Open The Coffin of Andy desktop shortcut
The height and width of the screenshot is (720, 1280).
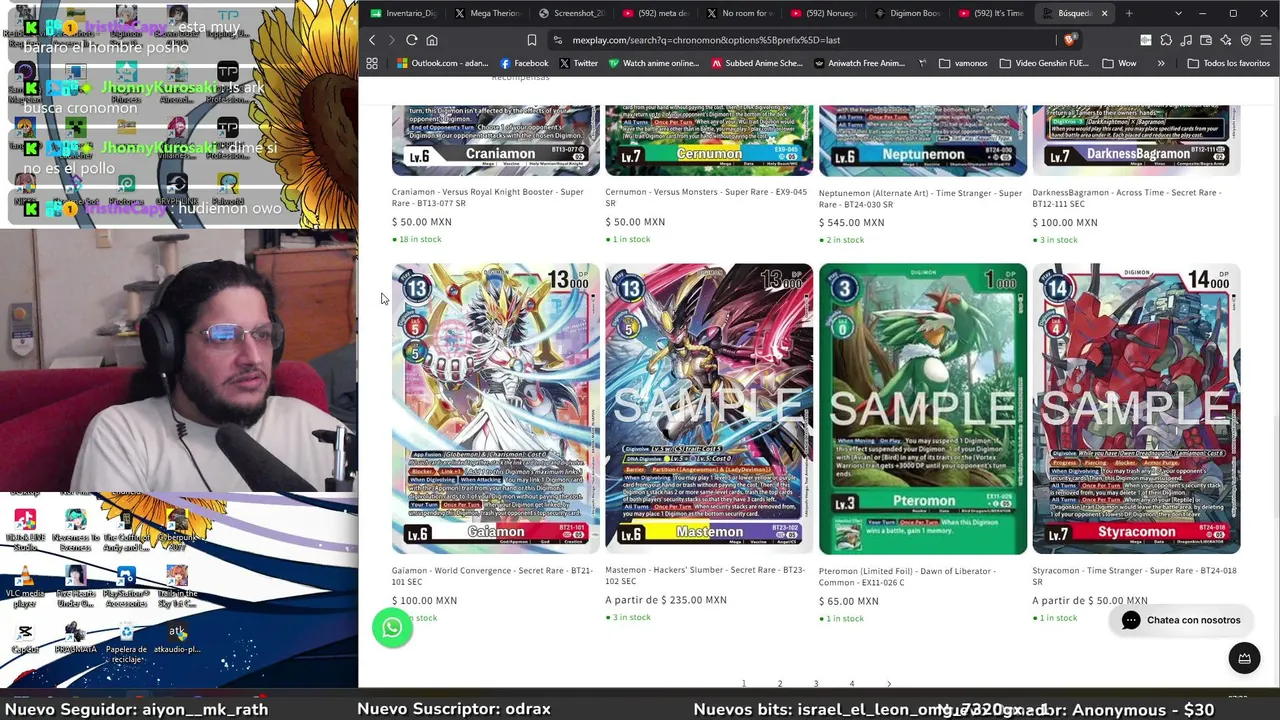click(x=126, y=532)
